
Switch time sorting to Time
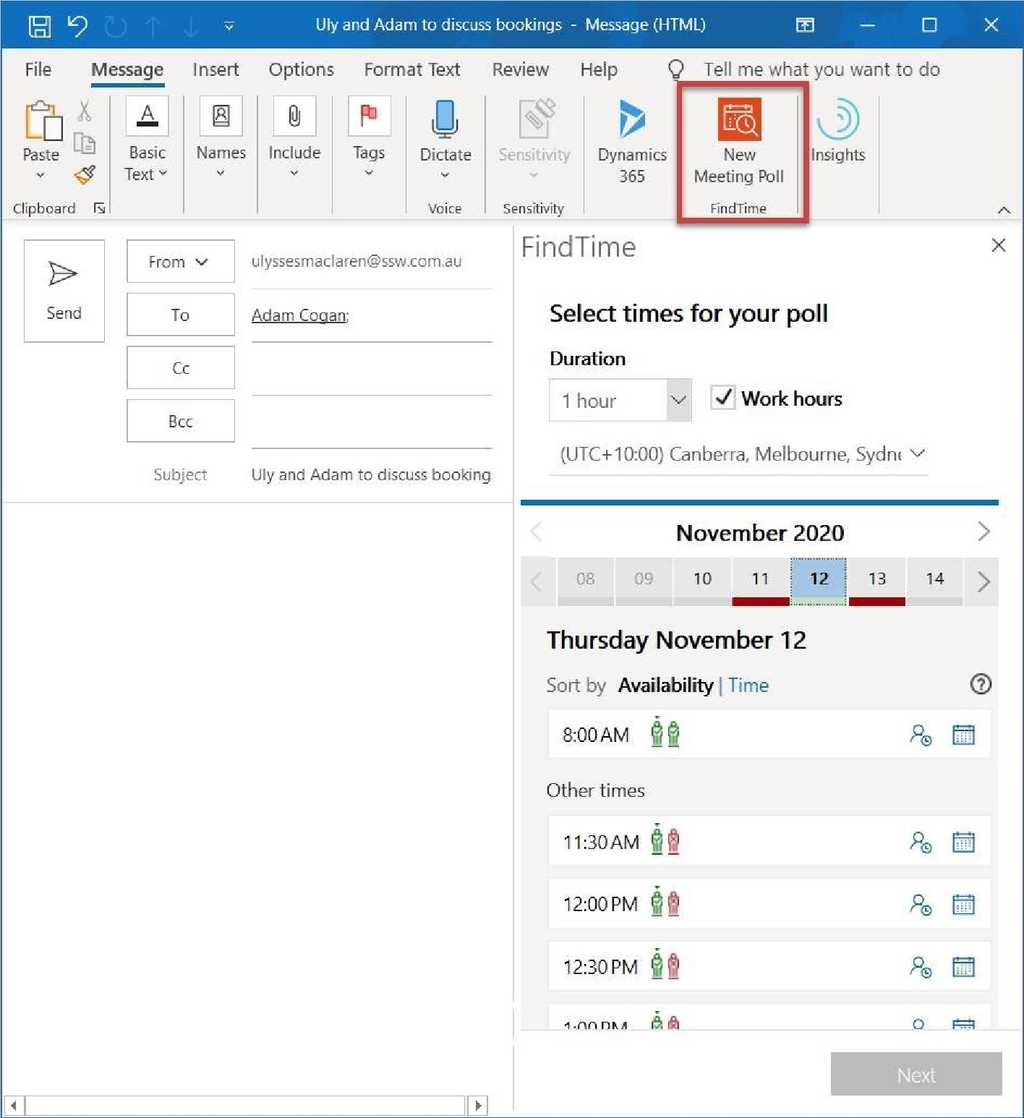748,685
